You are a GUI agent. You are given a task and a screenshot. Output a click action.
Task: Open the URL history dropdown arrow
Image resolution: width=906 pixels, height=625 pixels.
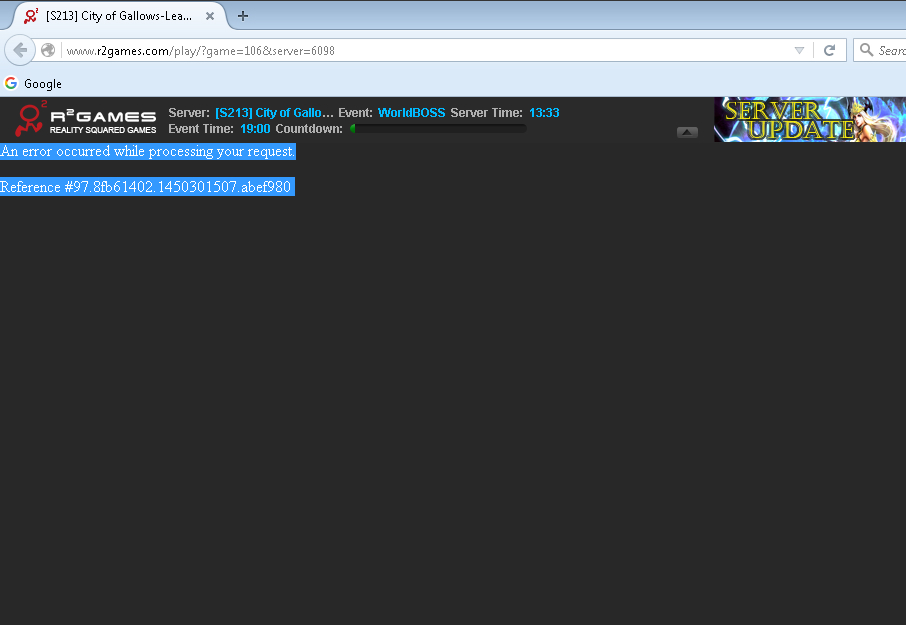[799, 50]
